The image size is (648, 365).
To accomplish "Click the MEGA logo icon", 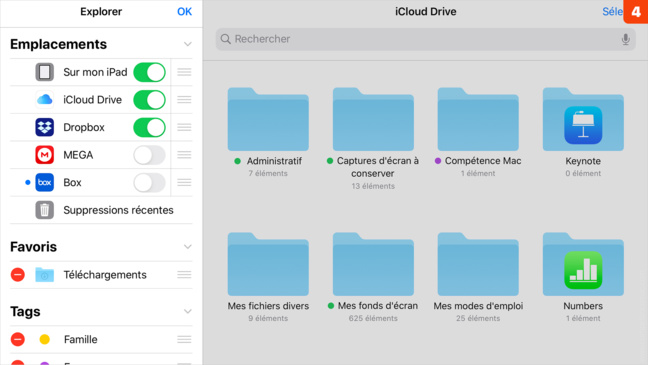I will [44, 155].
